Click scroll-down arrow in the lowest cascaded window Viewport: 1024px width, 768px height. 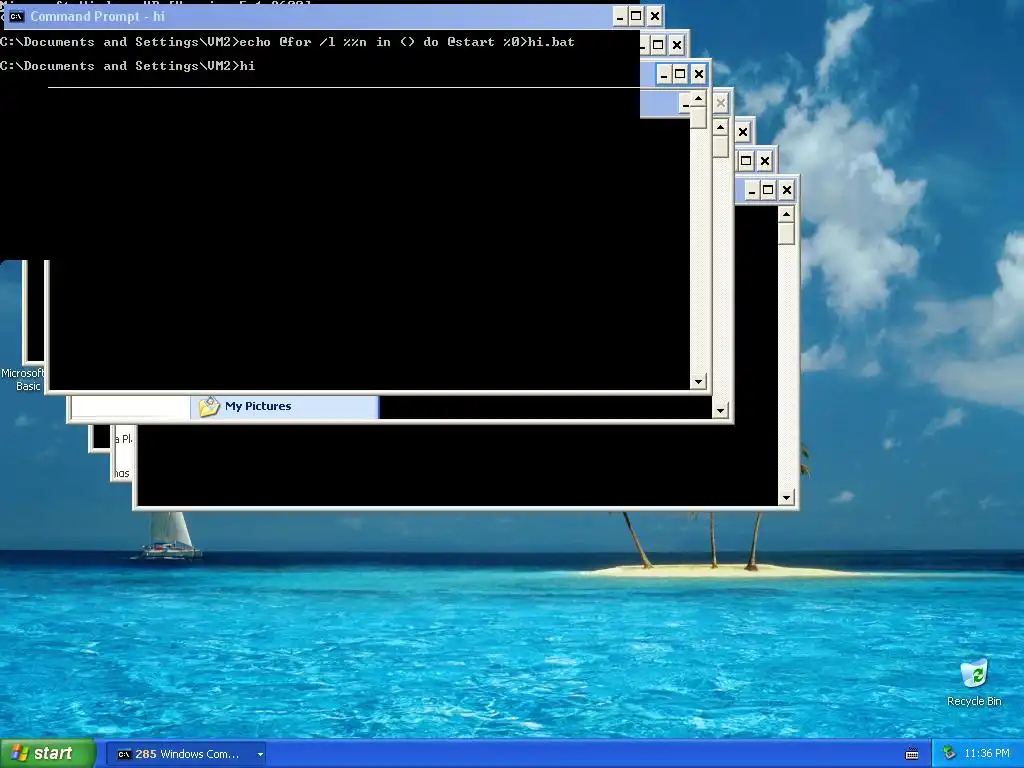point(786,498)
